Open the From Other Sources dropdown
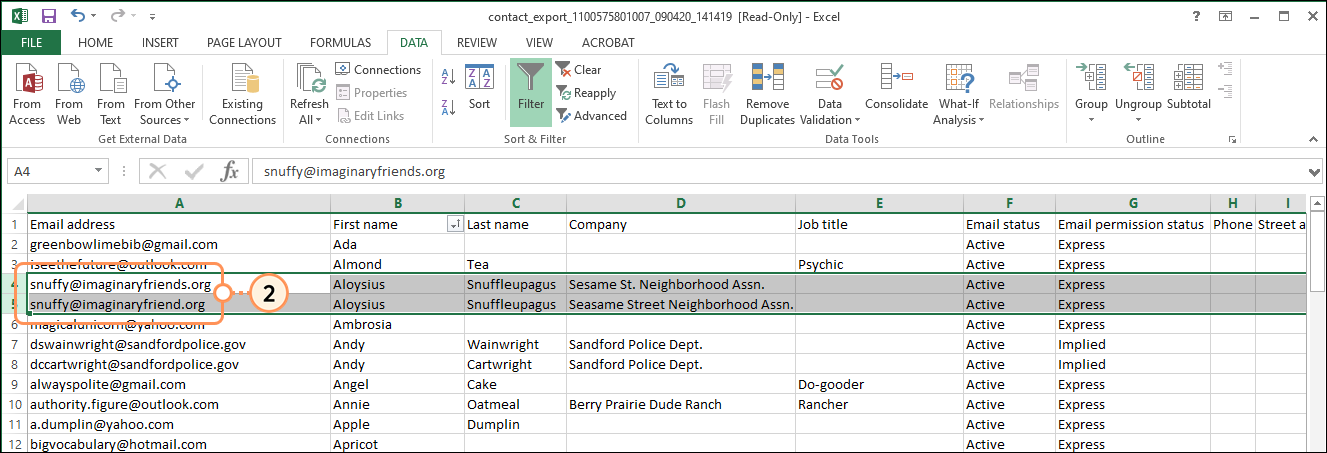The width and height of the screenshot is (1327, 453). [165, 94]
